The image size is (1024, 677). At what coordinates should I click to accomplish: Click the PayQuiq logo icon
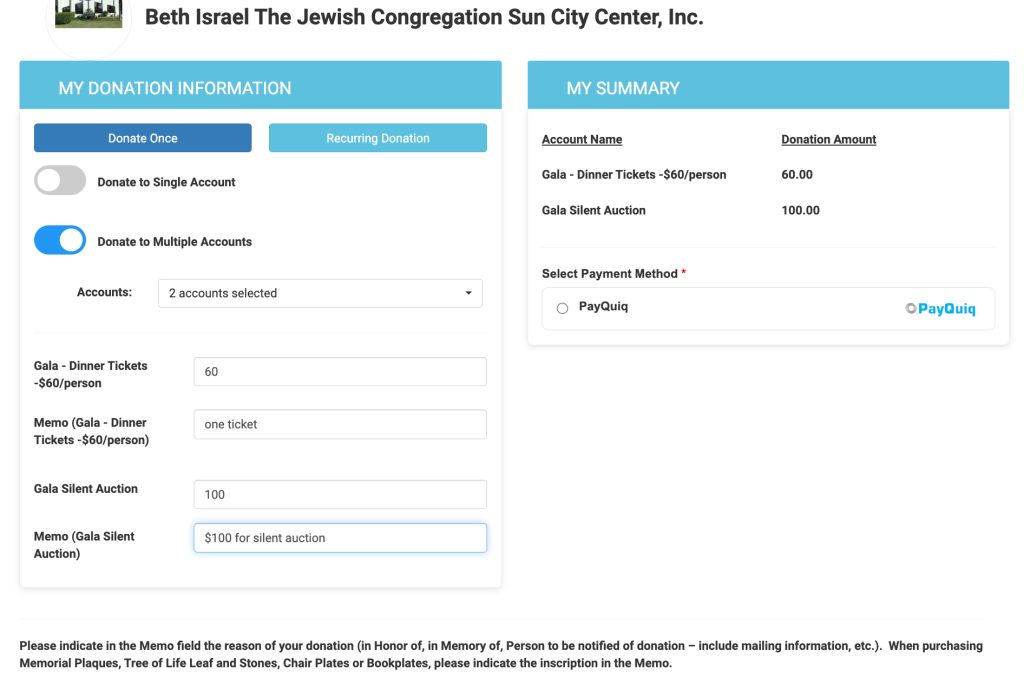tap(940, 309)
